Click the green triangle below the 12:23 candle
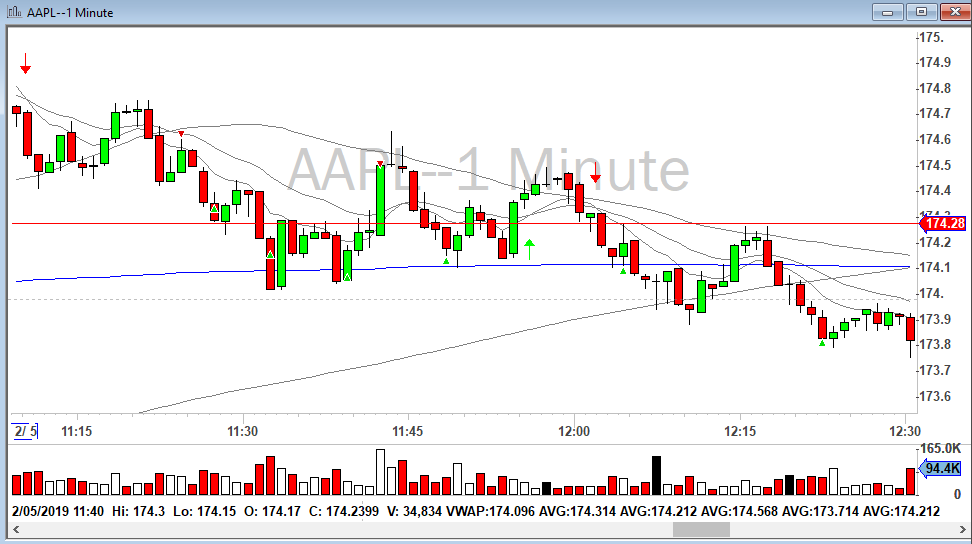Viewport: 972px width, 544px height. (822, 343)
